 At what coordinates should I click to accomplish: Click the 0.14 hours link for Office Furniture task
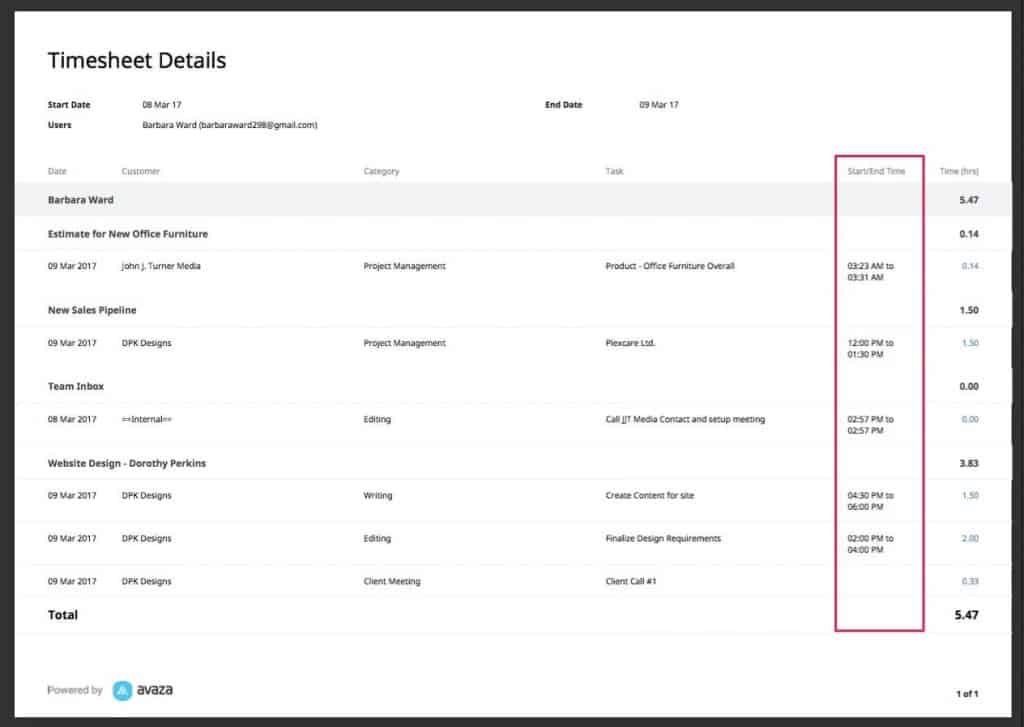tap(969, 266)
